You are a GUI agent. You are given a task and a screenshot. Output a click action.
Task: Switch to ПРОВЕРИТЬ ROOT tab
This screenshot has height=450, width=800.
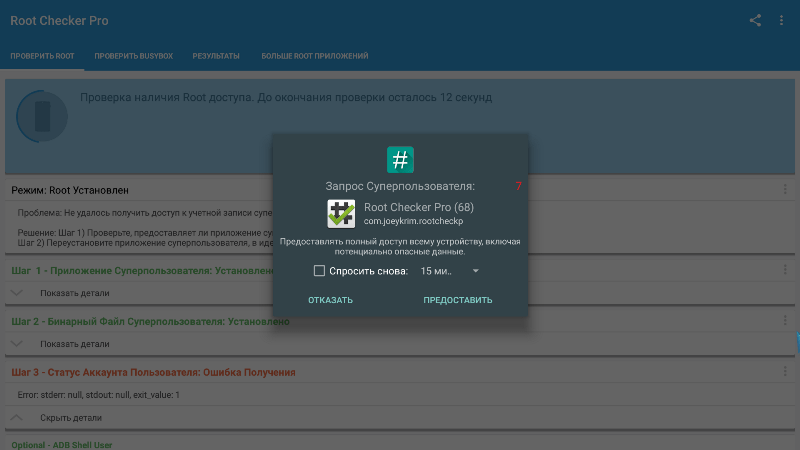(x=42, y=56)
